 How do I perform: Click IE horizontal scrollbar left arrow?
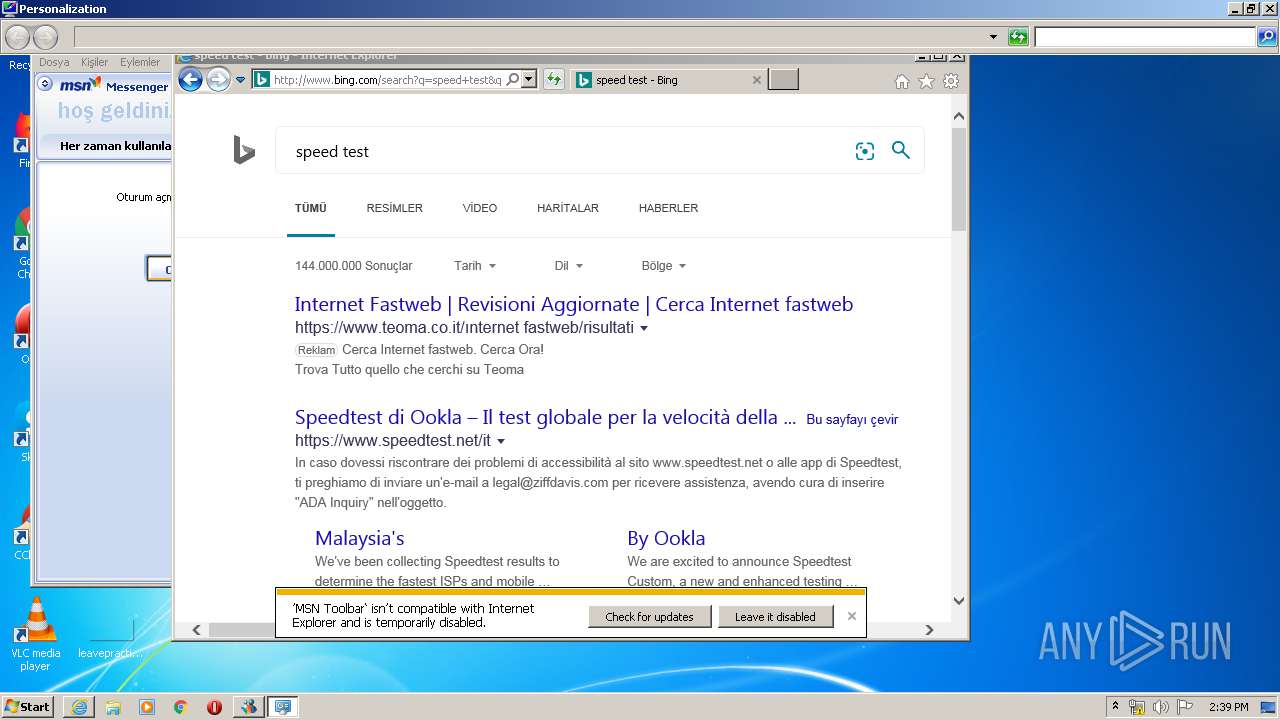click(196, 630)
